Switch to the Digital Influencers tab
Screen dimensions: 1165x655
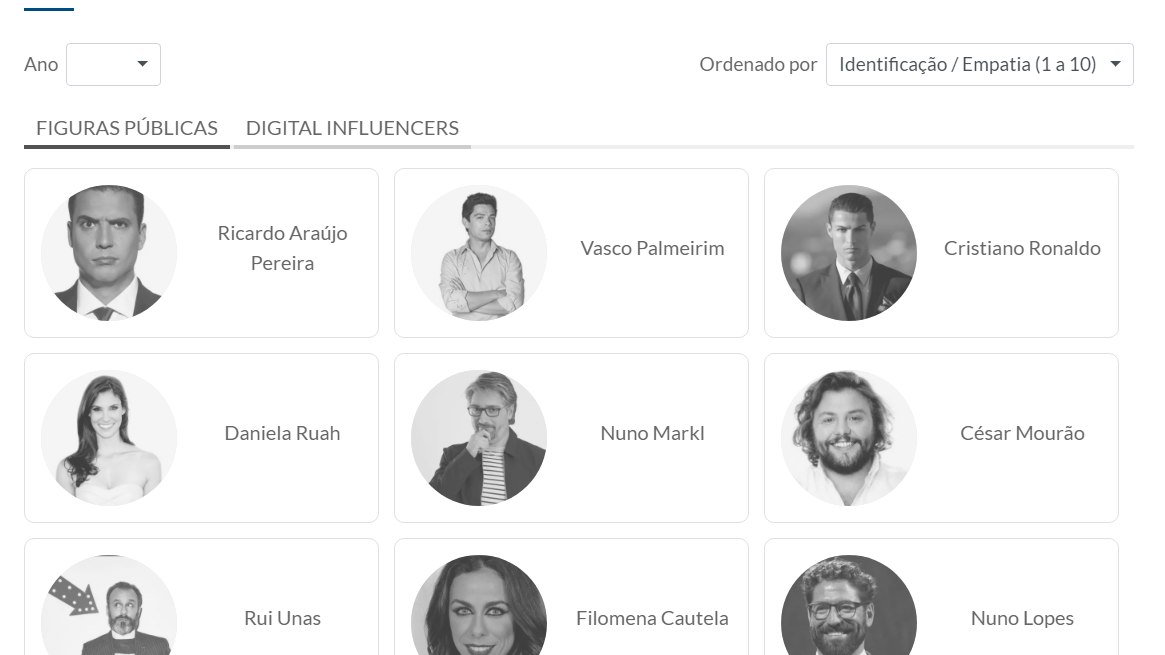coord(352,128)
